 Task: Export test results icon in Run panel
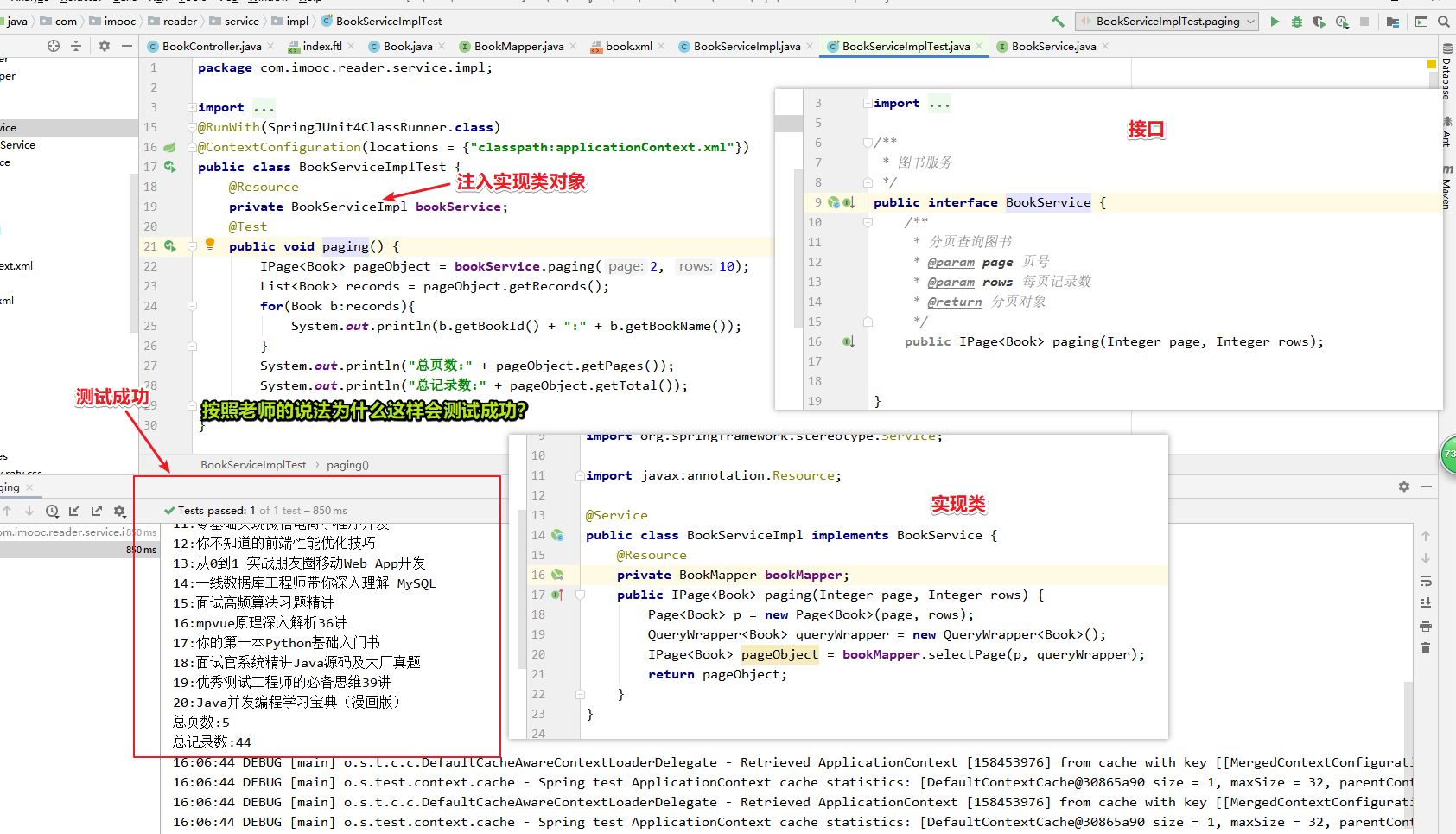tap(97, 511)
